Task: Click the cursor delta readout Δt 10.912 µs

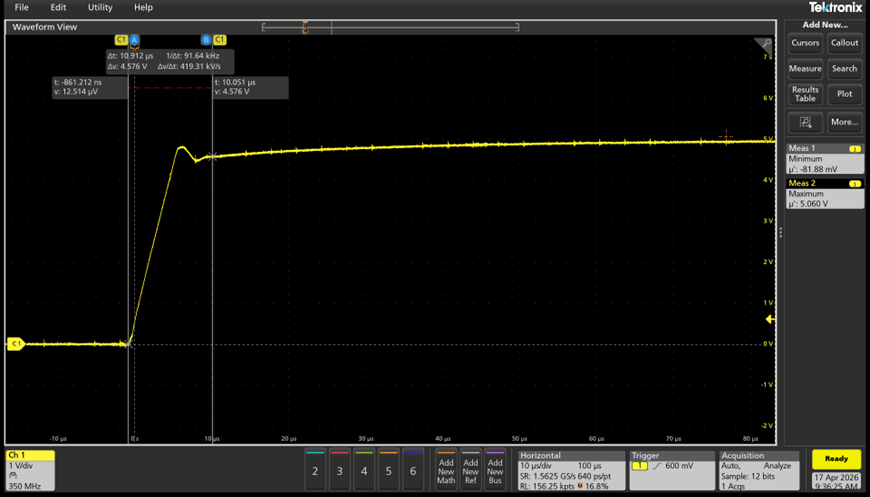Action: [x=131, y=56]
